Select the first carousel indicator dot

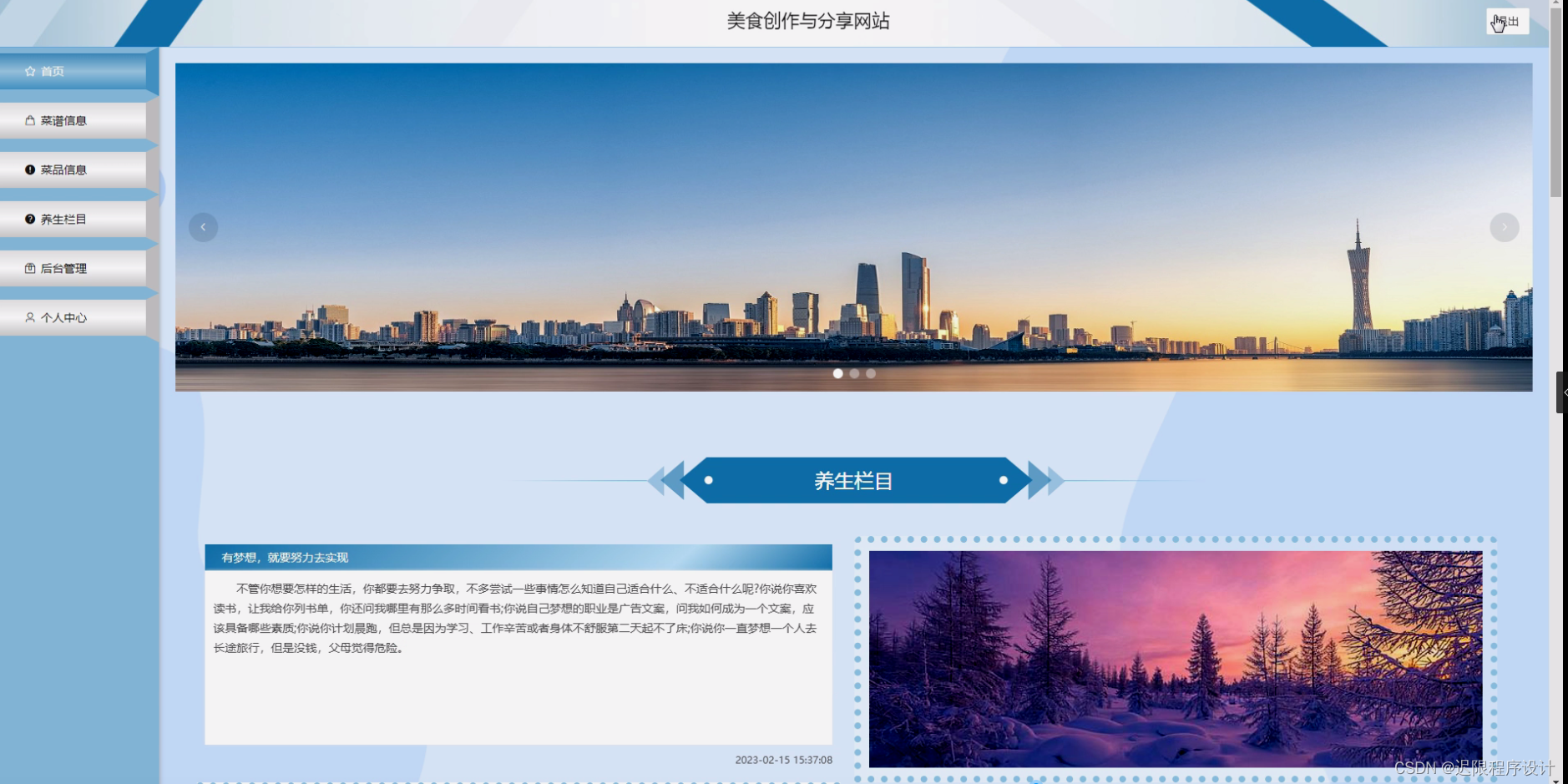click(x=837, y=373)
